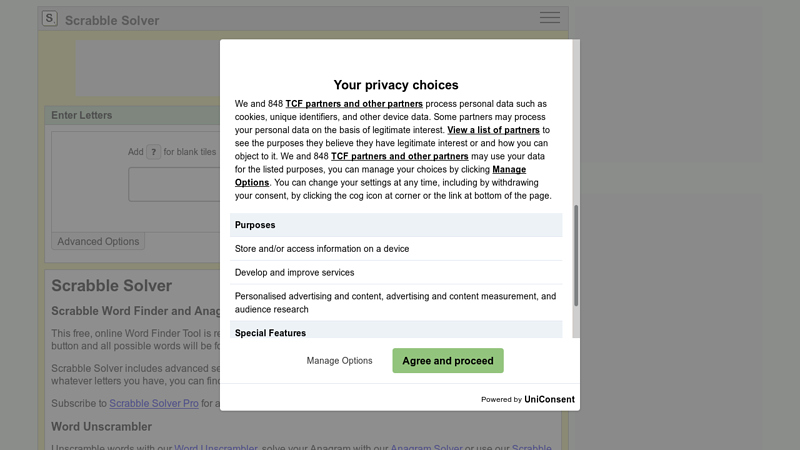Expand Store and/or access information on a device
Viewport: 800px width, 450px height.
coord(396,249)
